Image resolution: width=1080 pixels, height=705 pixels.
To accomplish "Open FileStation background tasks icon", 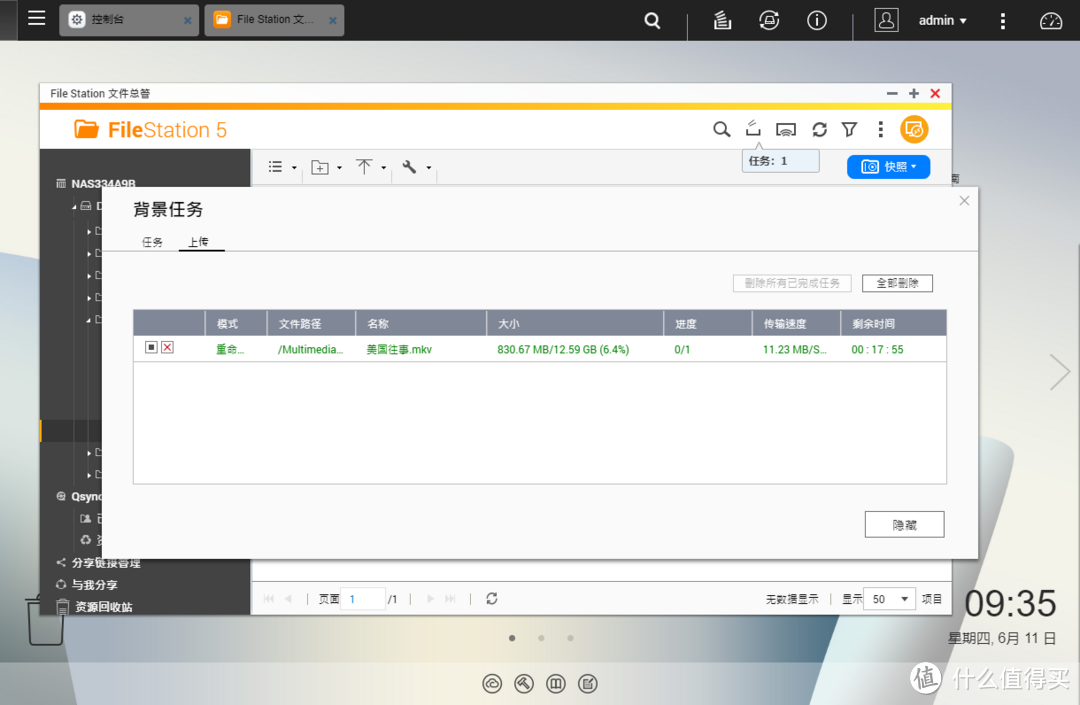I will tap(753, 128).
